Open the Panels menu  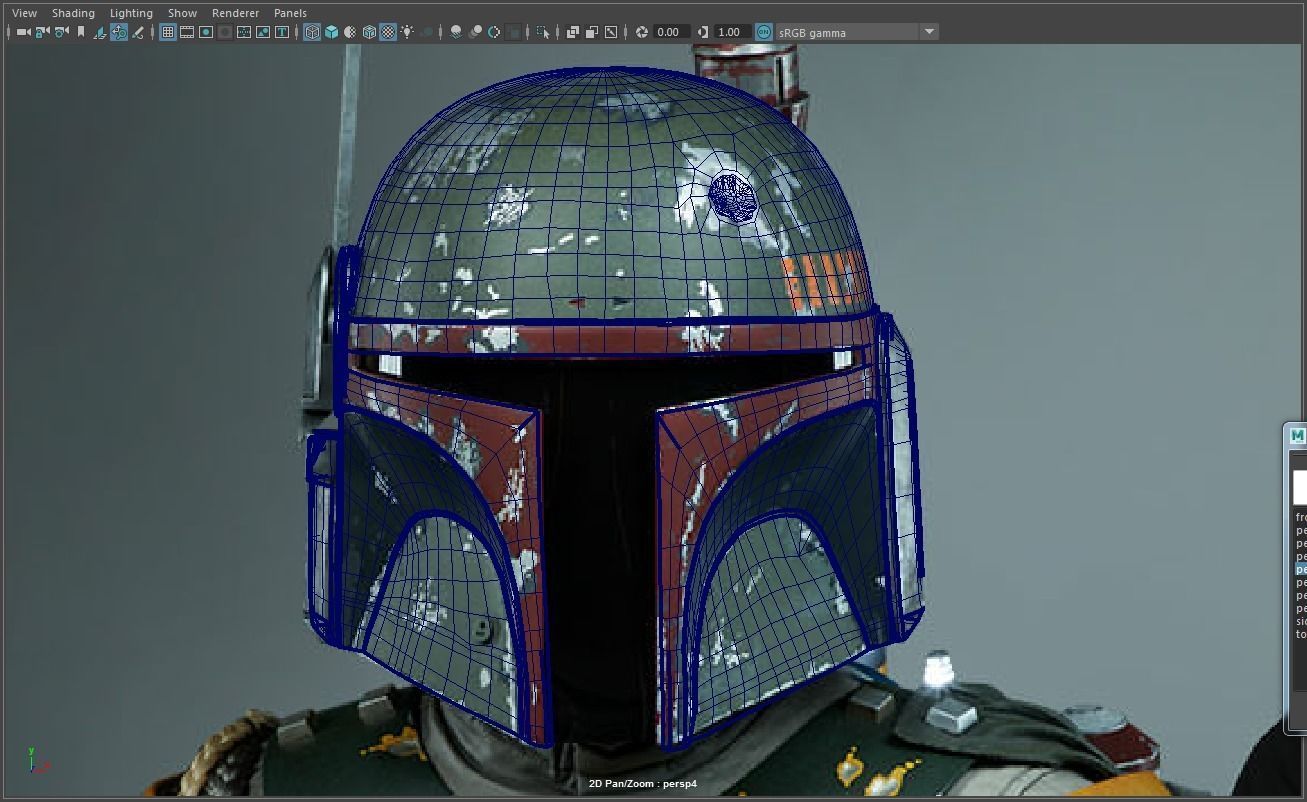click(290, 13)
